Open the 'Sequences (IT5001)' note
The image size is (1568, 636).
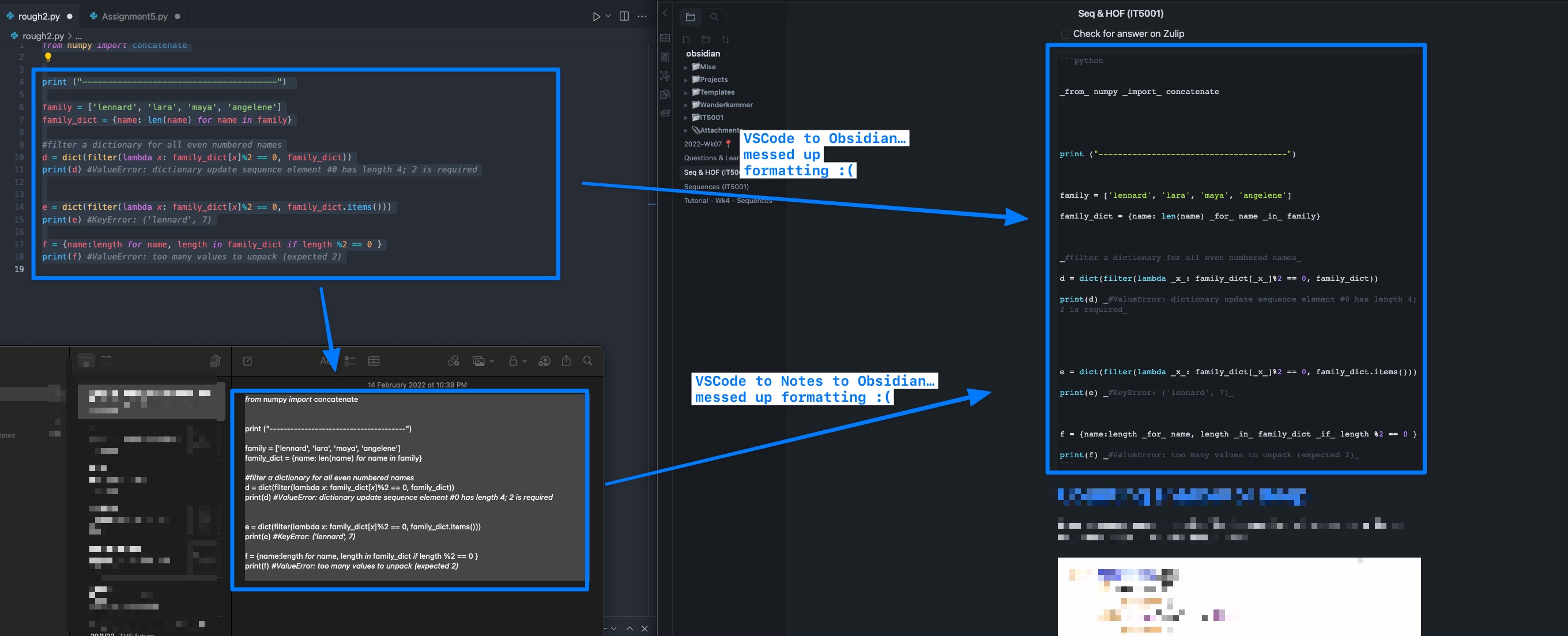click(717, 187)
